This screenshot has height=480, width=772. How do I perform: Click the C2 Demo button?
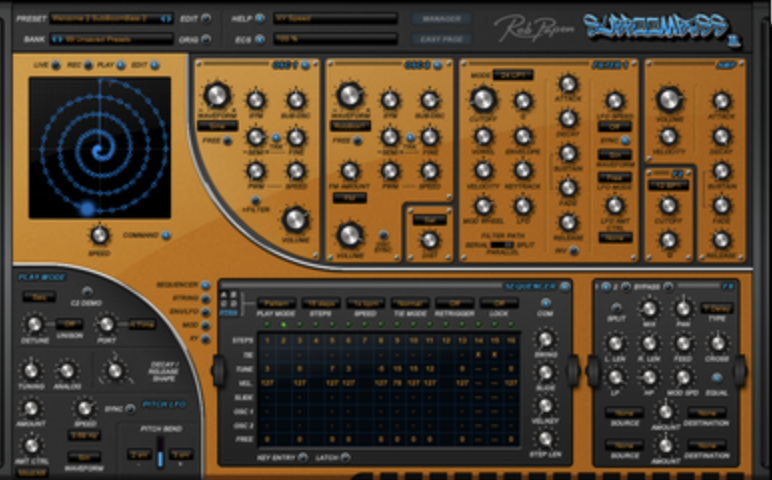click(x=87, y=291)
